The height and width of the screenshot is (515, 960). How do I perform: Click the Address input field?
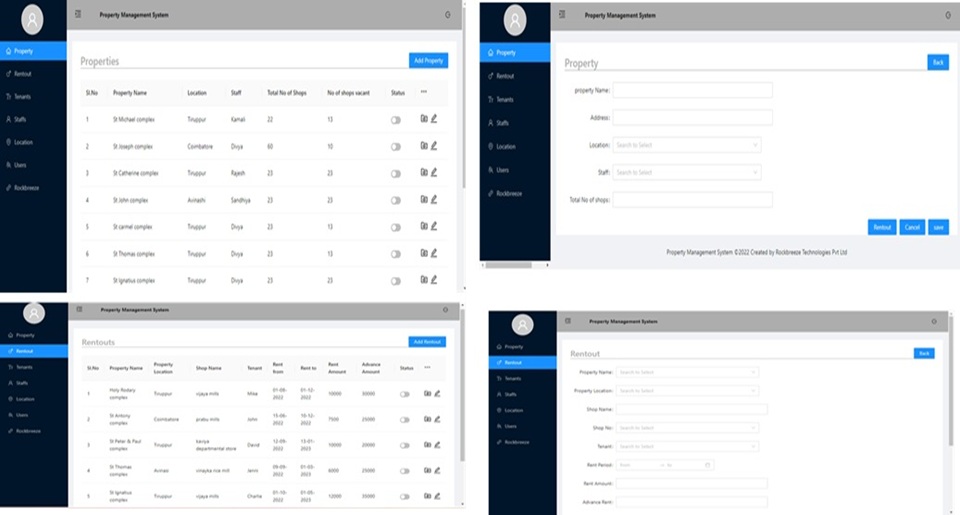point(692,117)
